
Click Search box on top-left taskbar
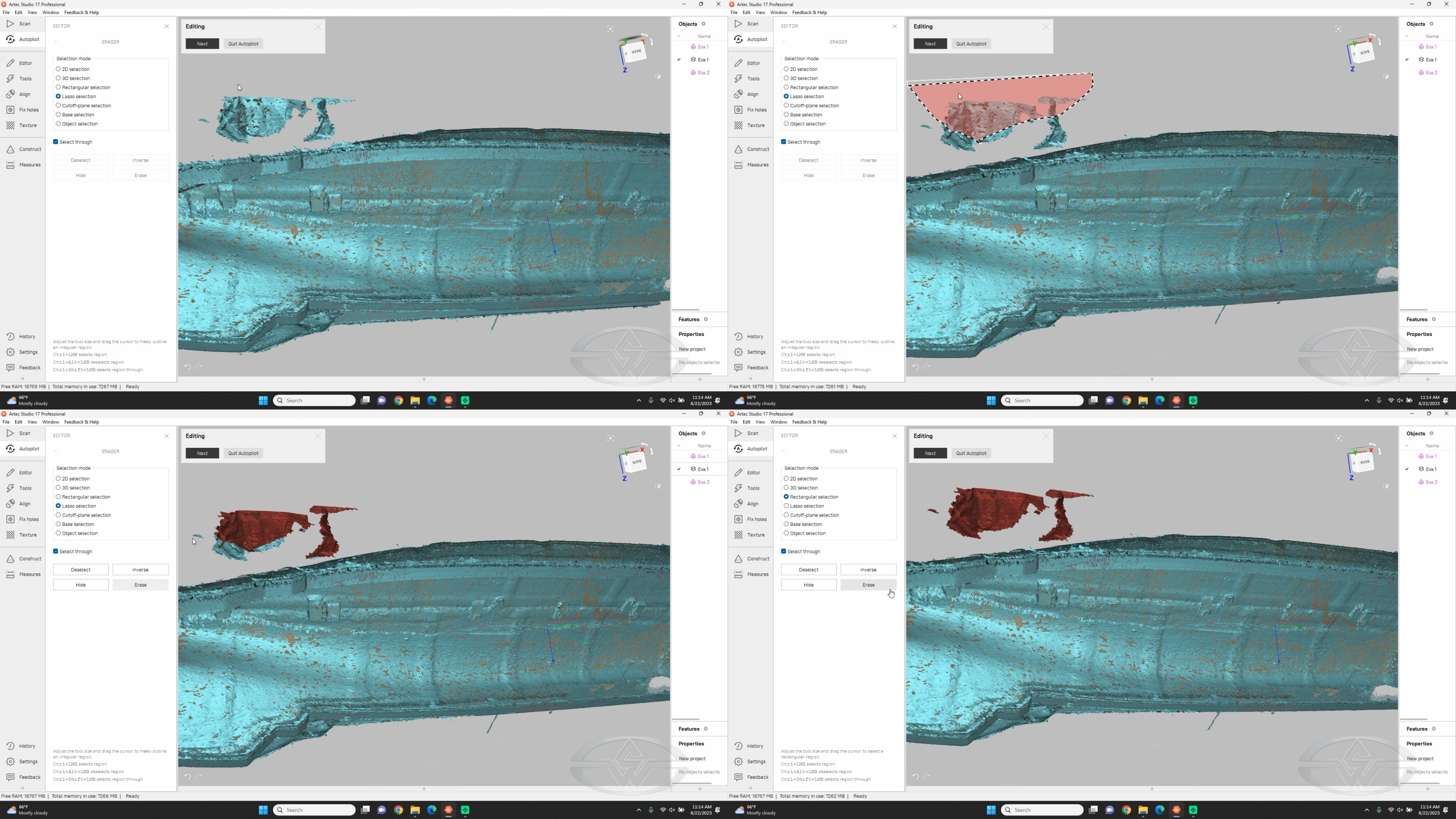pos(314,400)
